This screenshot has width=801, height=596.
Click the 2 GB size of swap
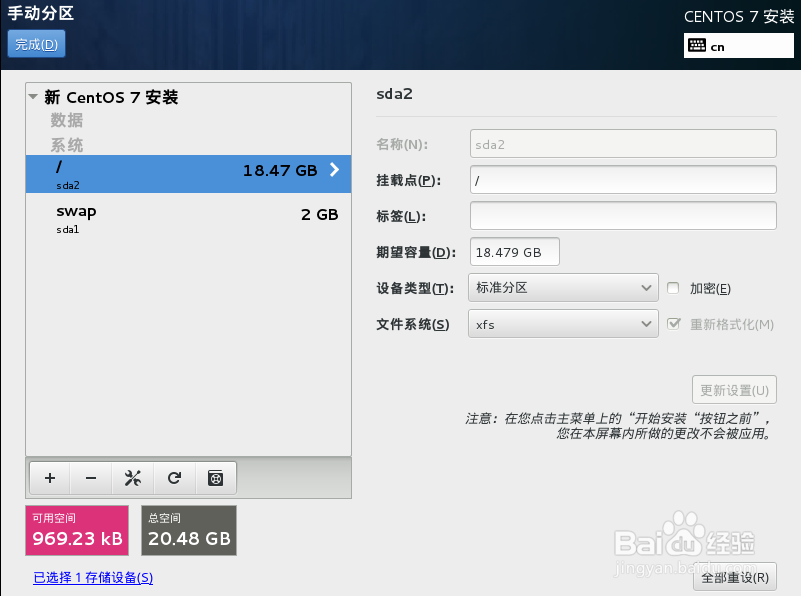tap(319, 214)
